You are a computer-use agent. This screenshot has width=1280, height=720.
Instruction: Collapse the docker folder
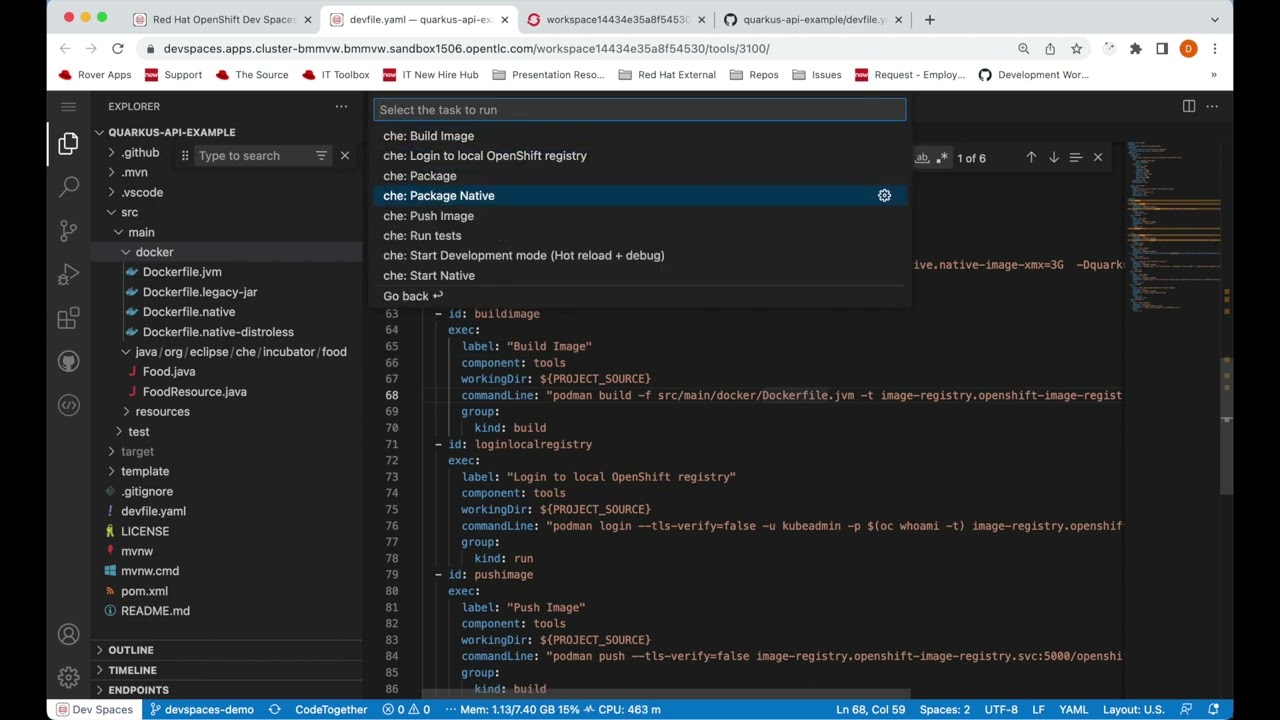coord(154,252)
